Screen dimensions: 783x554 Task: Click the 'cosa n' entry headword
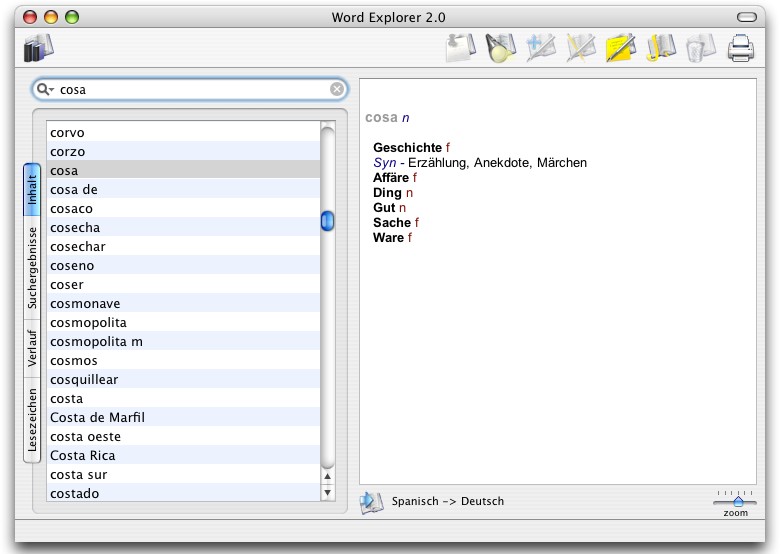(x=387, y=117)
